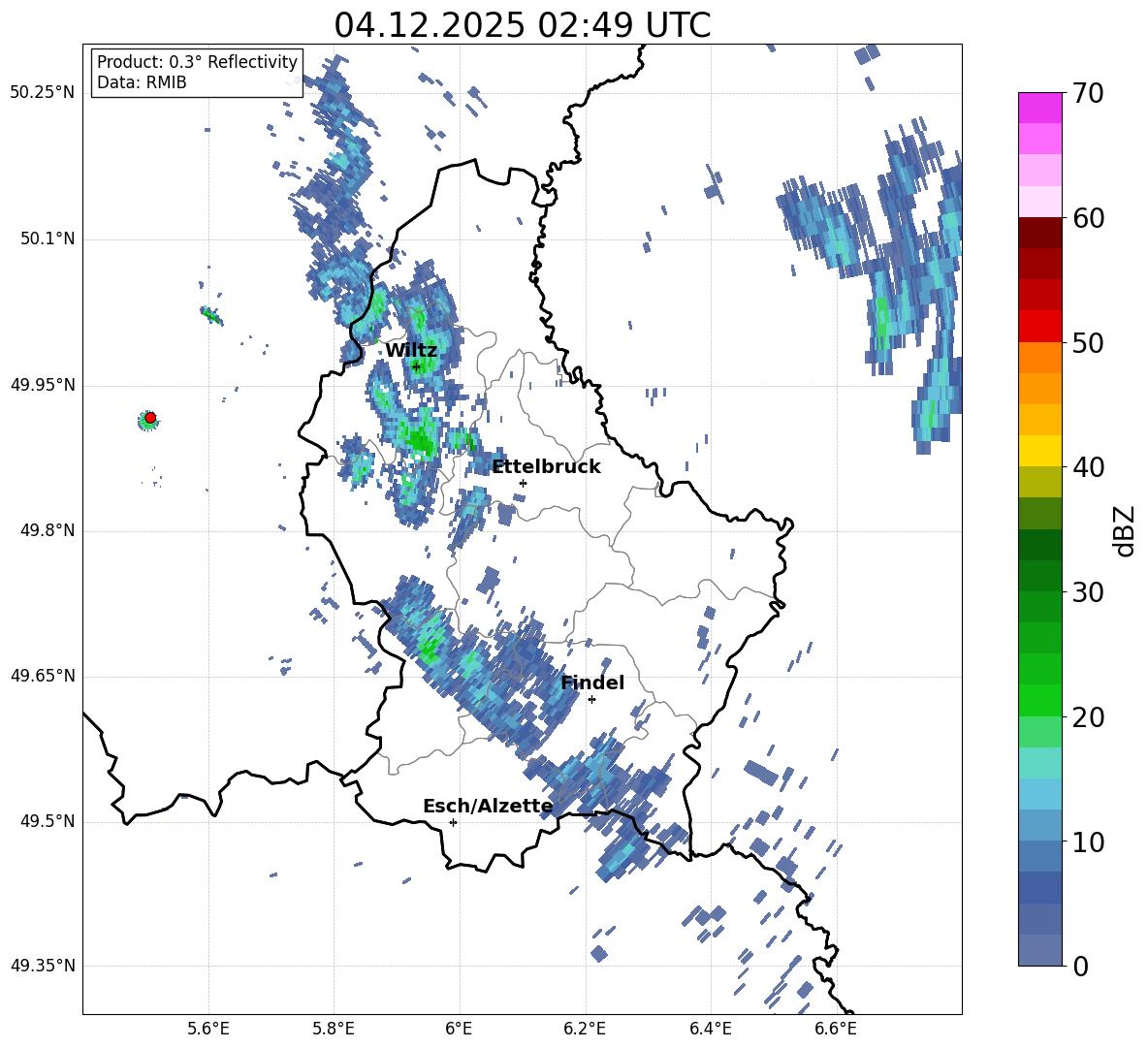Click the bright red 50 dBZ colorbar segment
This screenshot has width=1148, height=1048.
point(1039,327)
